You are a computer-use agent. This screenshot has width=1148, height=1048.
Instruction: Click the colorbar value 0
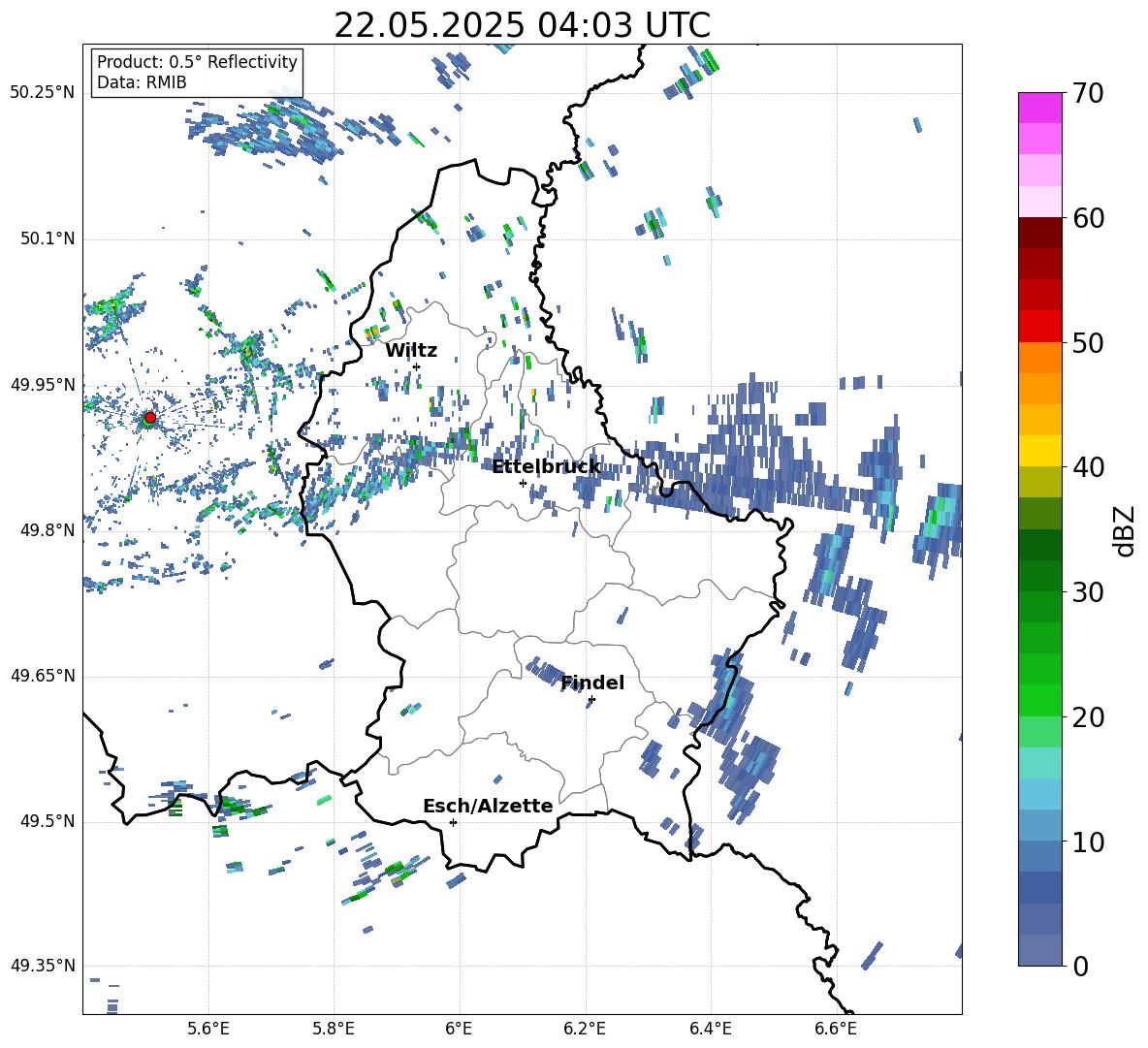pyautogui.click(x=1080, y=966)
